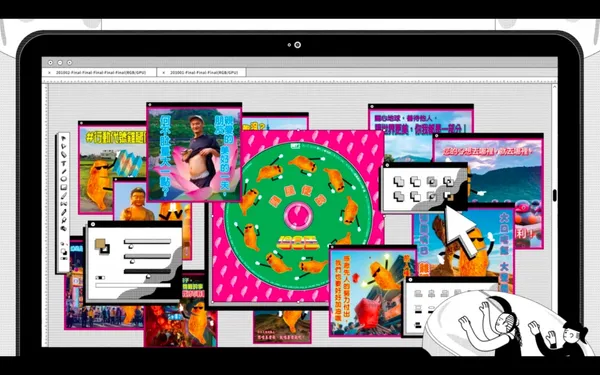The width and height of the screenshot is (600, 375).
Task: Select the green CD artwork on canvas
Action: click(x=298, y=217)
